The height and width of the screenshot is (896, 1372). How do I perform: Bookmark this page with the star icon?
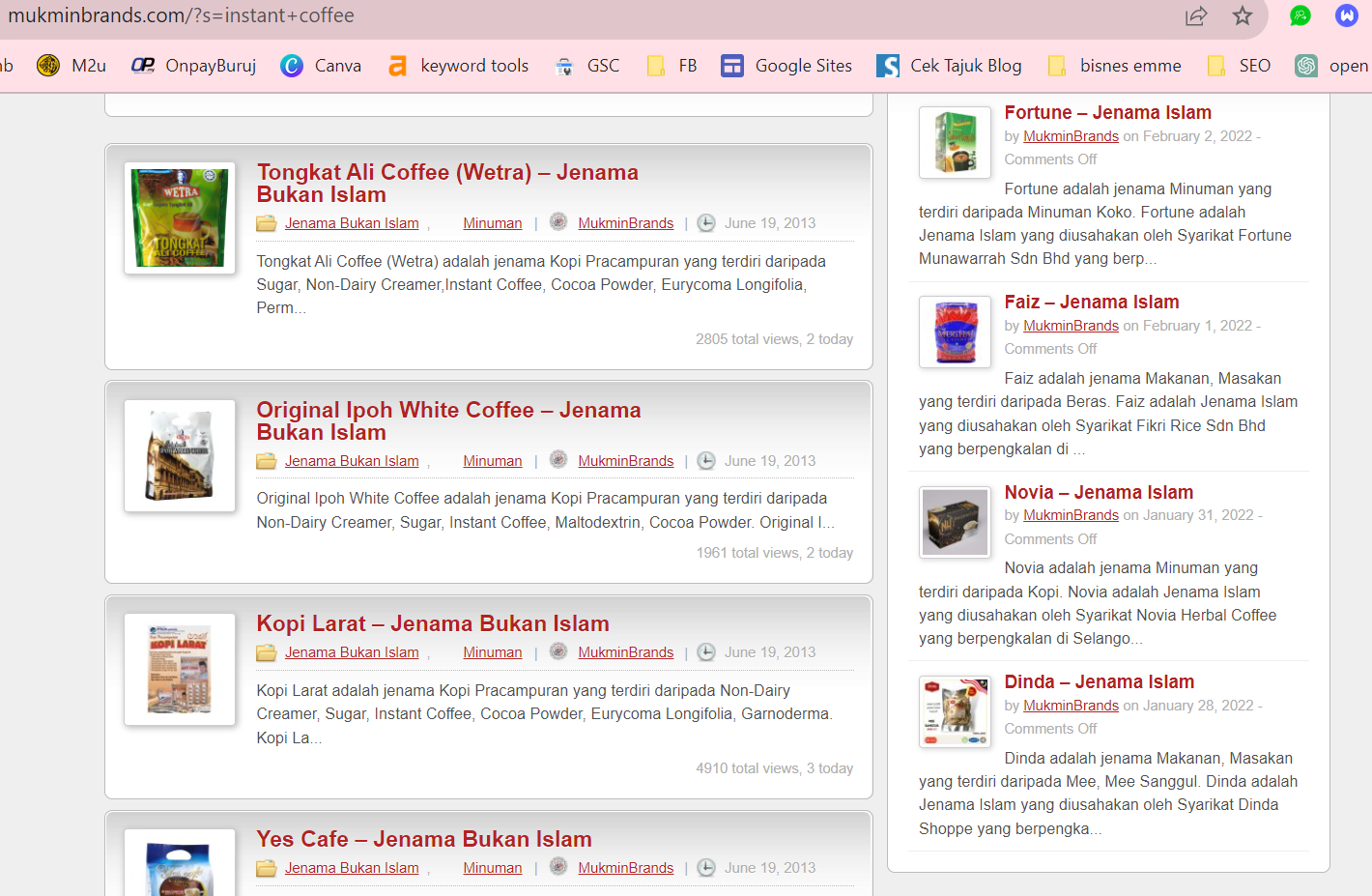(x=1243, y=15)
